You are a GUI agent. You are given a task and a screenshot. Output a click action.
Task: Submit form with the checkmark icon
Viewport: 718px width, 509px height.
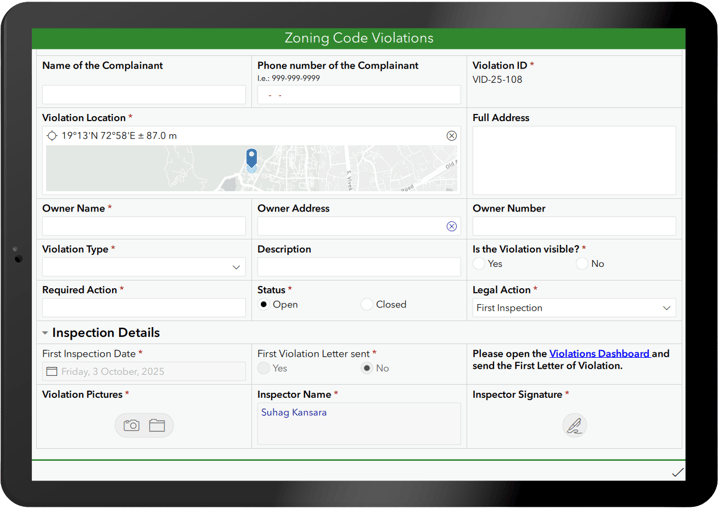[x=677, y=472]
